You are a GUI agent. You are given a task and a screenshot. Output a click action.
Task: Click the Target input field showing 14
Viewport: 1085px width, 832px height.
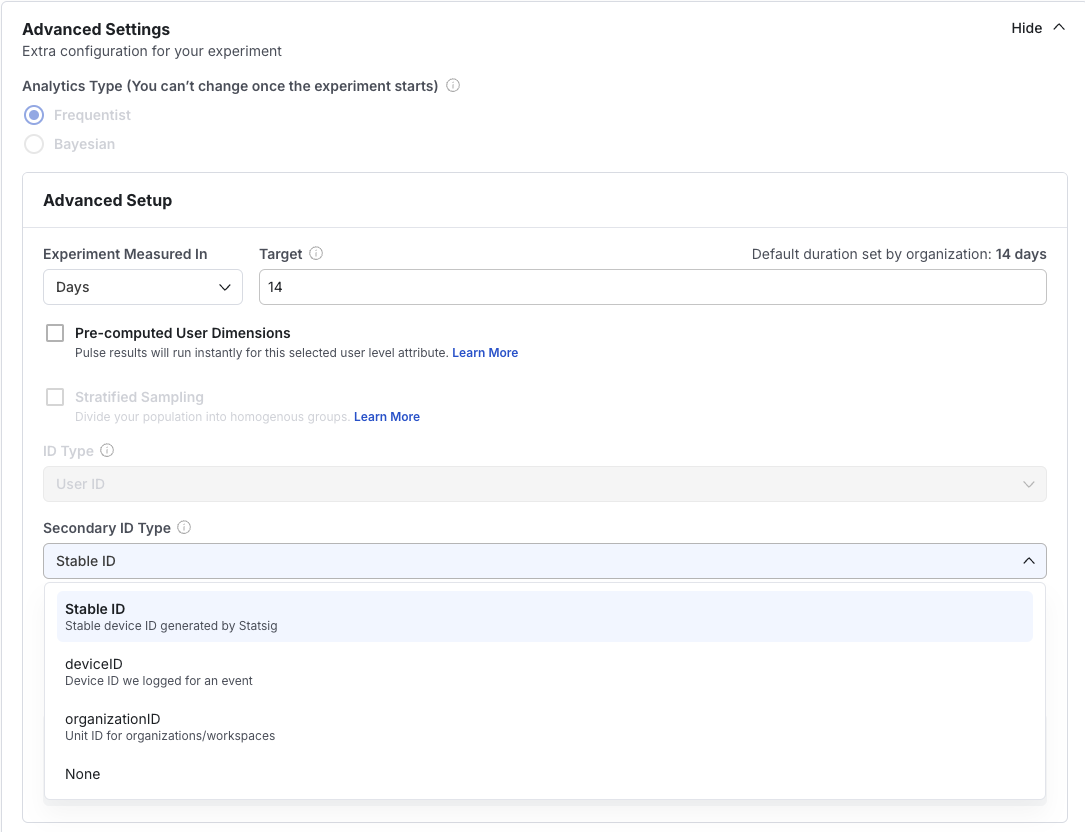(x=650, y=287)
